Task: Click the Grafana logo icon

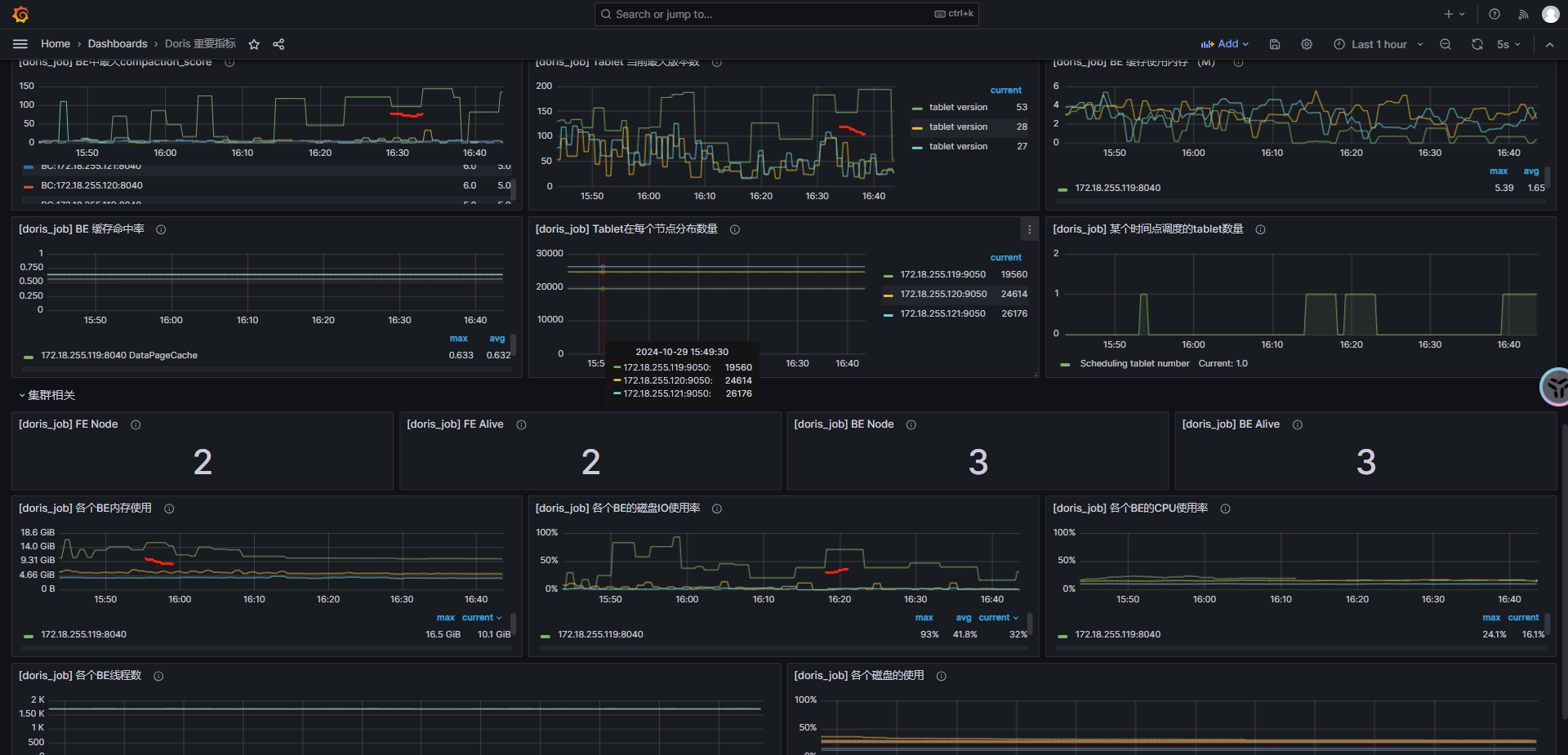Action: [x=20, y=14]
